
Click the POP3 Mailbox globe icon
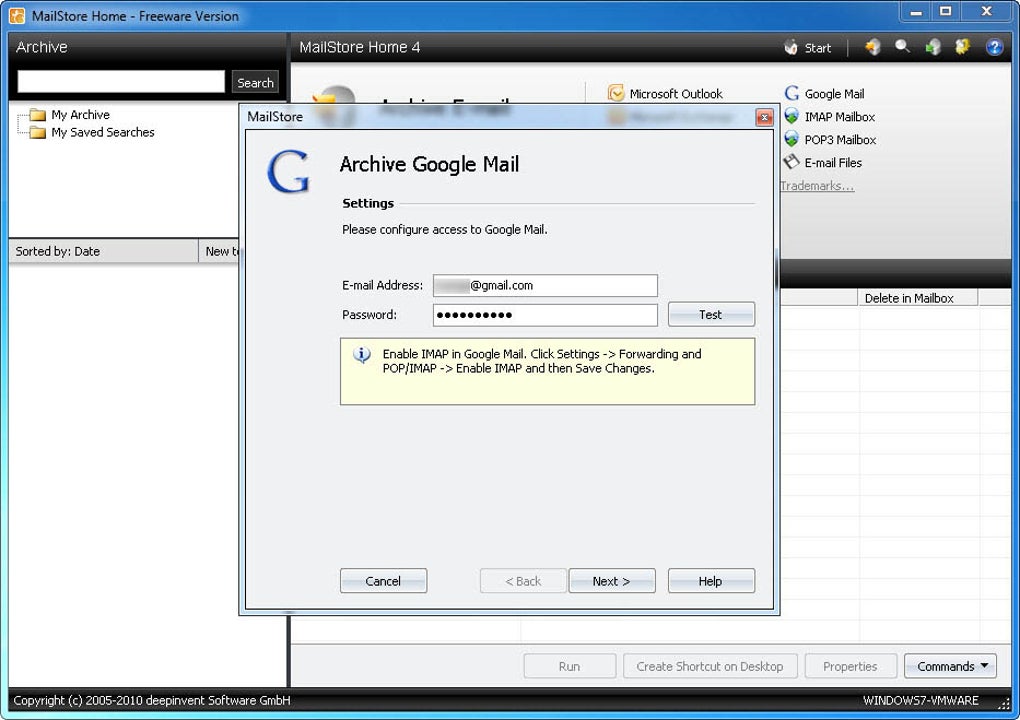point(791,139)
